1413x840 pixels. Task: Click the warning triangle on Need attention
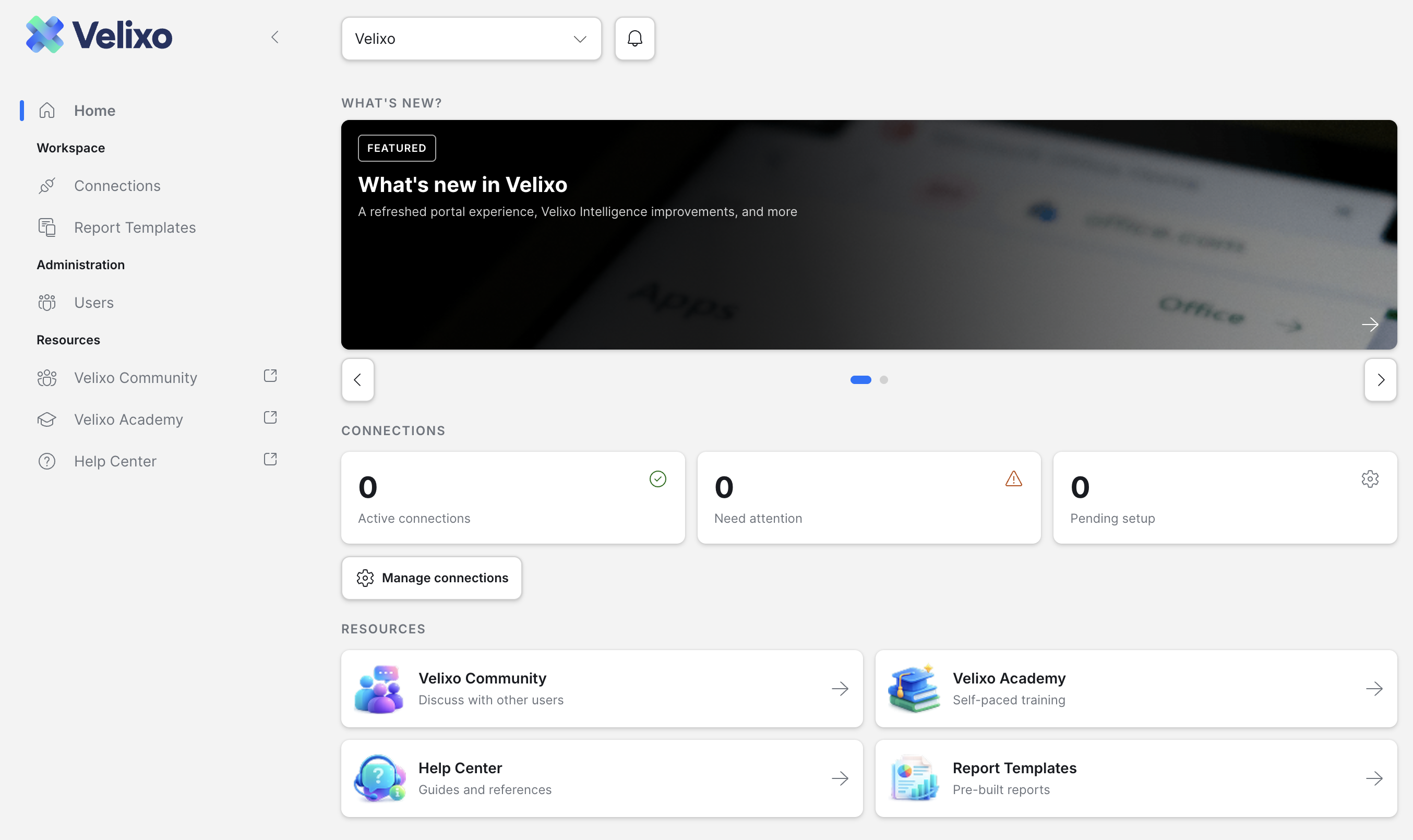1014,479
